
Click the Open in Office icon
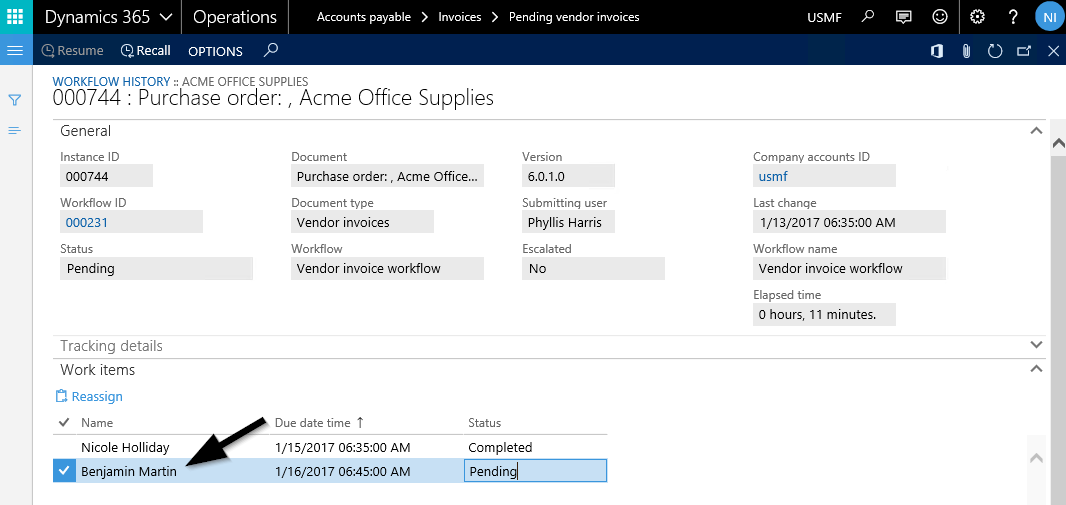click(937, 51)
